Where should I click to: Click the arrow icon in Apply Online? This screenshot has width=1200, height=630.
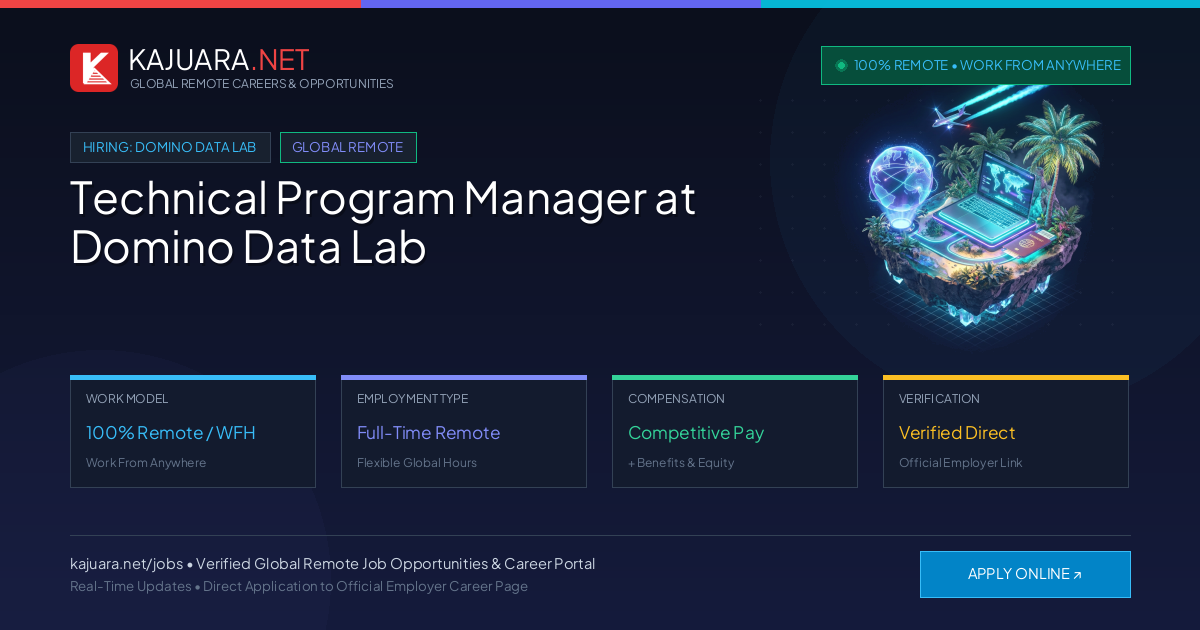click(x=1077, y=575)
